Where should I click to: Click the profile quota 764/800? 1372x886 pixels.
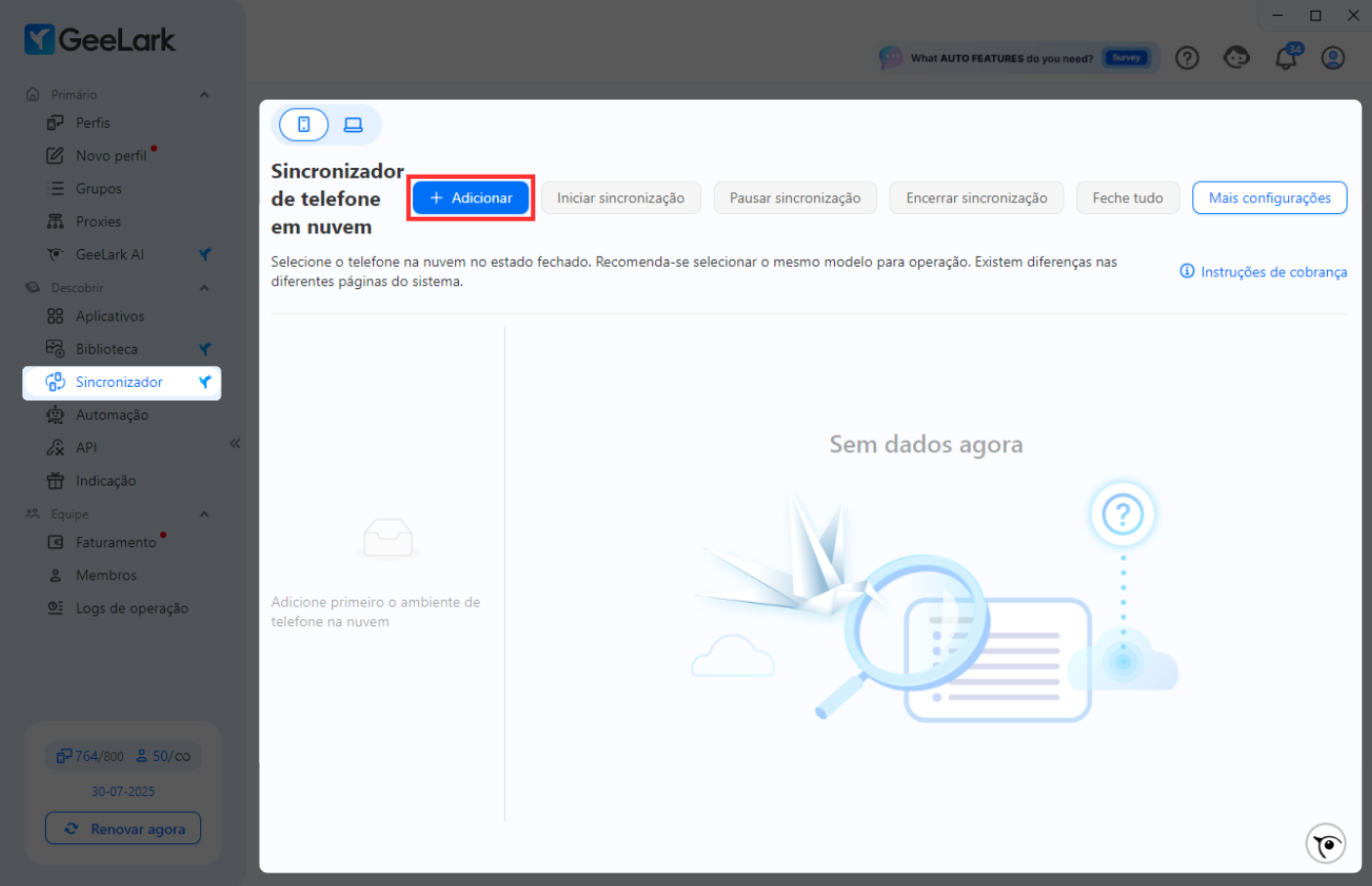[x=90, y=756]
